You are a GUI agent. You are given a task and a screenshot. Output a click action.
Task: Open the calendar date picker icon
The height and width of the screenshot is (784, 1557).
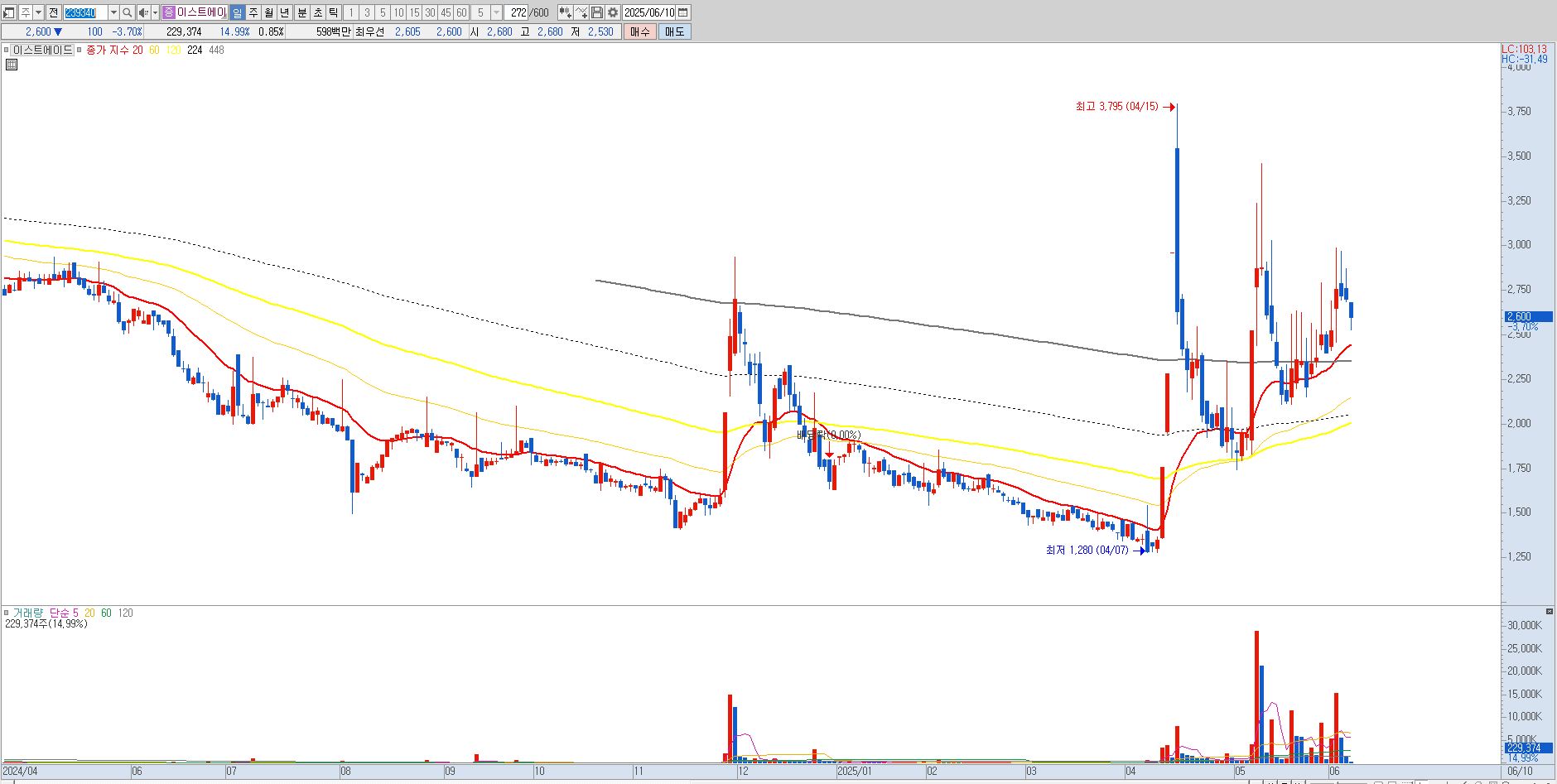(682, 12)
